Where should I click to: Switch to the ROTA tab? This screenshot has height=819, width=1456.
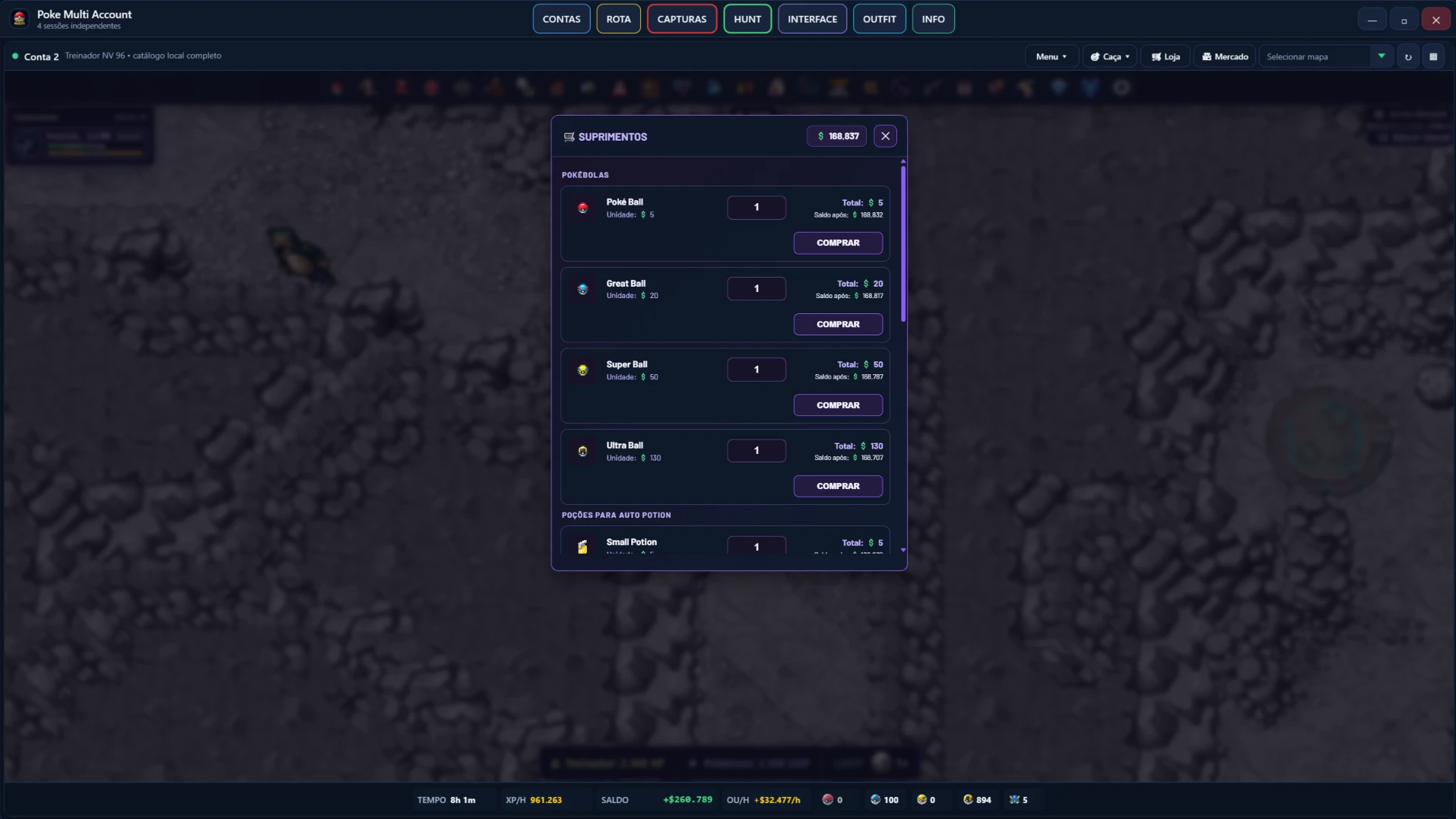(x=618, y=19)
